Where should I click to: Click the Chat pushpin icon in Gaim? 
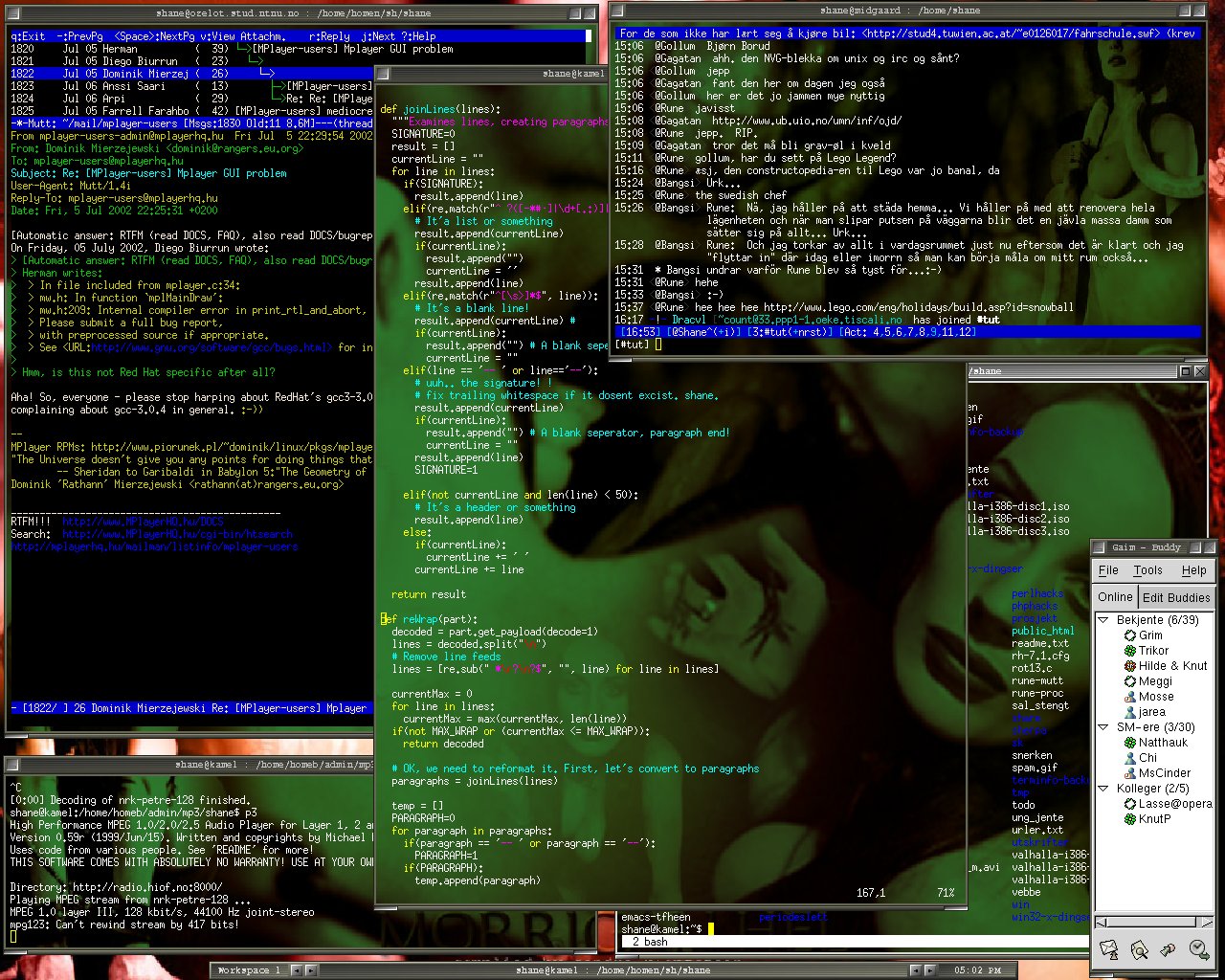[1169, 949]
